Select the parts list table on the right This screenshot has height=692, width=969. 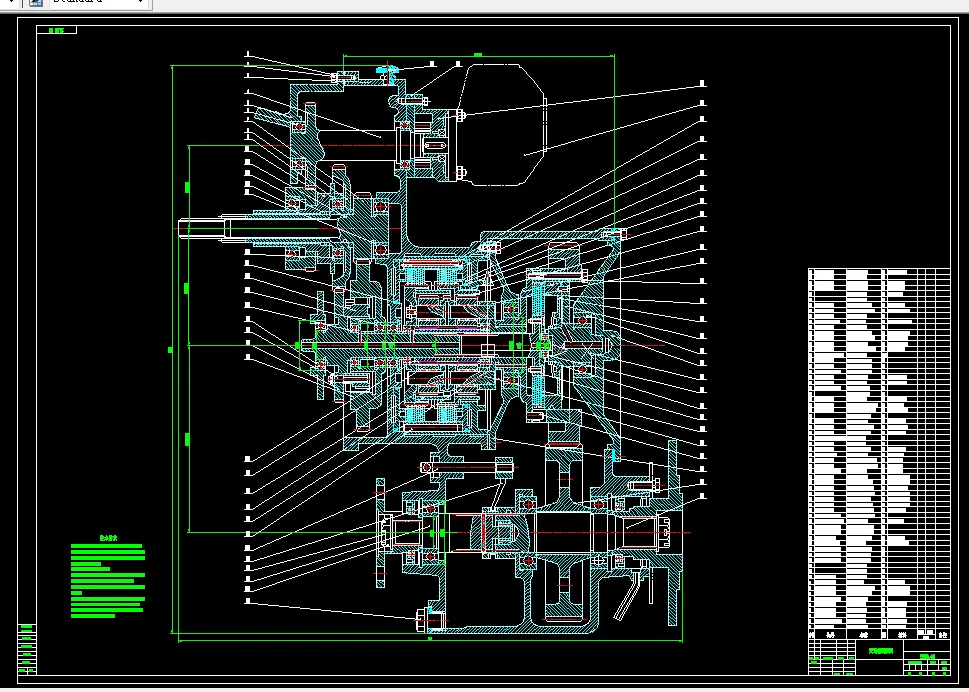pyautogui.click(x=879, y=454)
